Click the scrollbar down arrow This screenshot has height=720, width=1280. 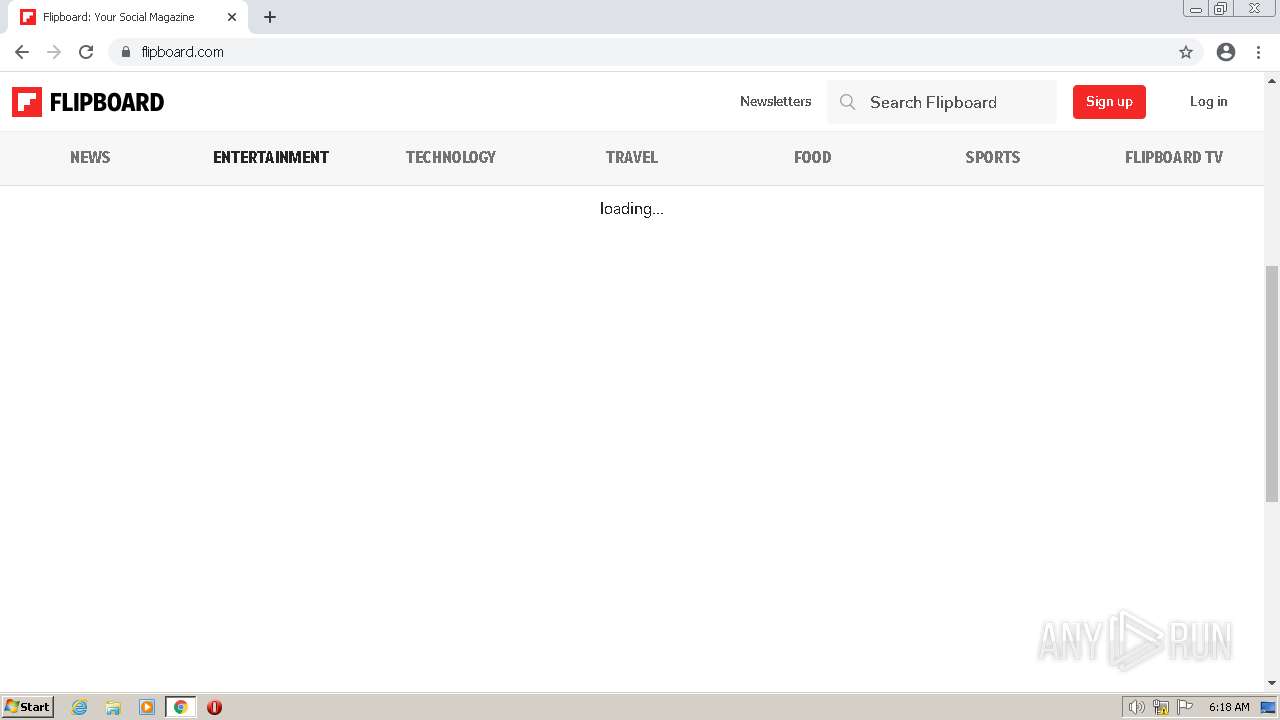(x=1272, y=683)
